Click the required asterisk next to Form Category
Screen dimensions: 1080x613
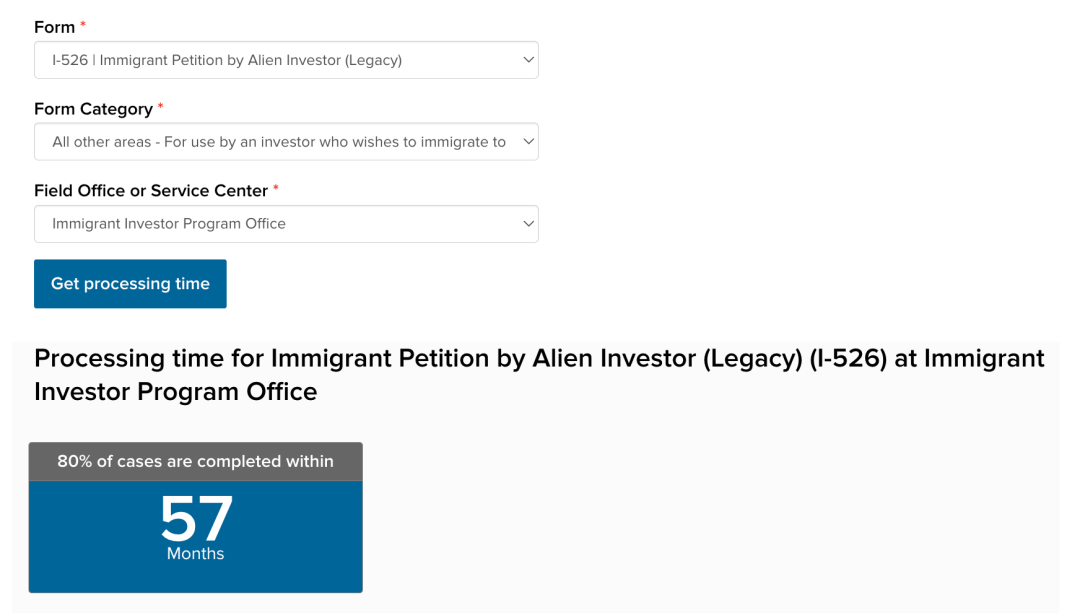click(161, 108)
